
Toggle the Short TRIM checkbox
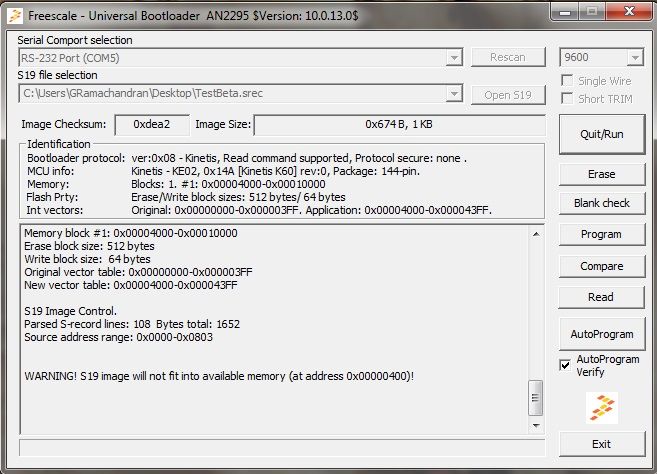tap(567, 98)
